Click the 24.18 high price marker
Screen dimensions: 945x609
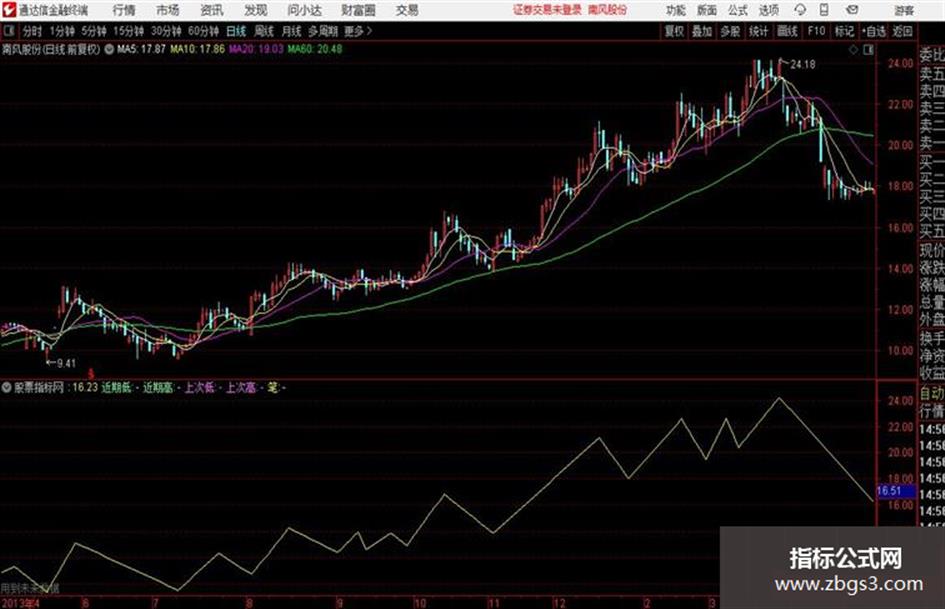[803, 64]
